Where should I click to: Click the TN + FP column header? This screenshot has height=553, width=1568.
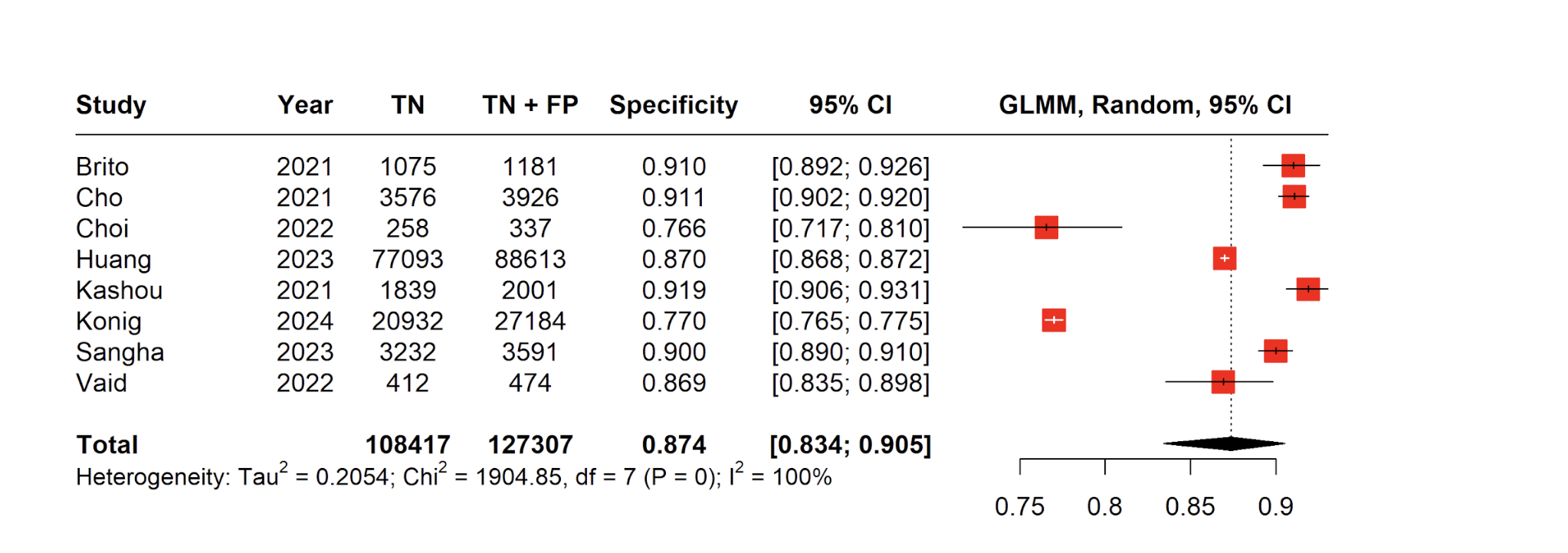(x=530, y=105)
